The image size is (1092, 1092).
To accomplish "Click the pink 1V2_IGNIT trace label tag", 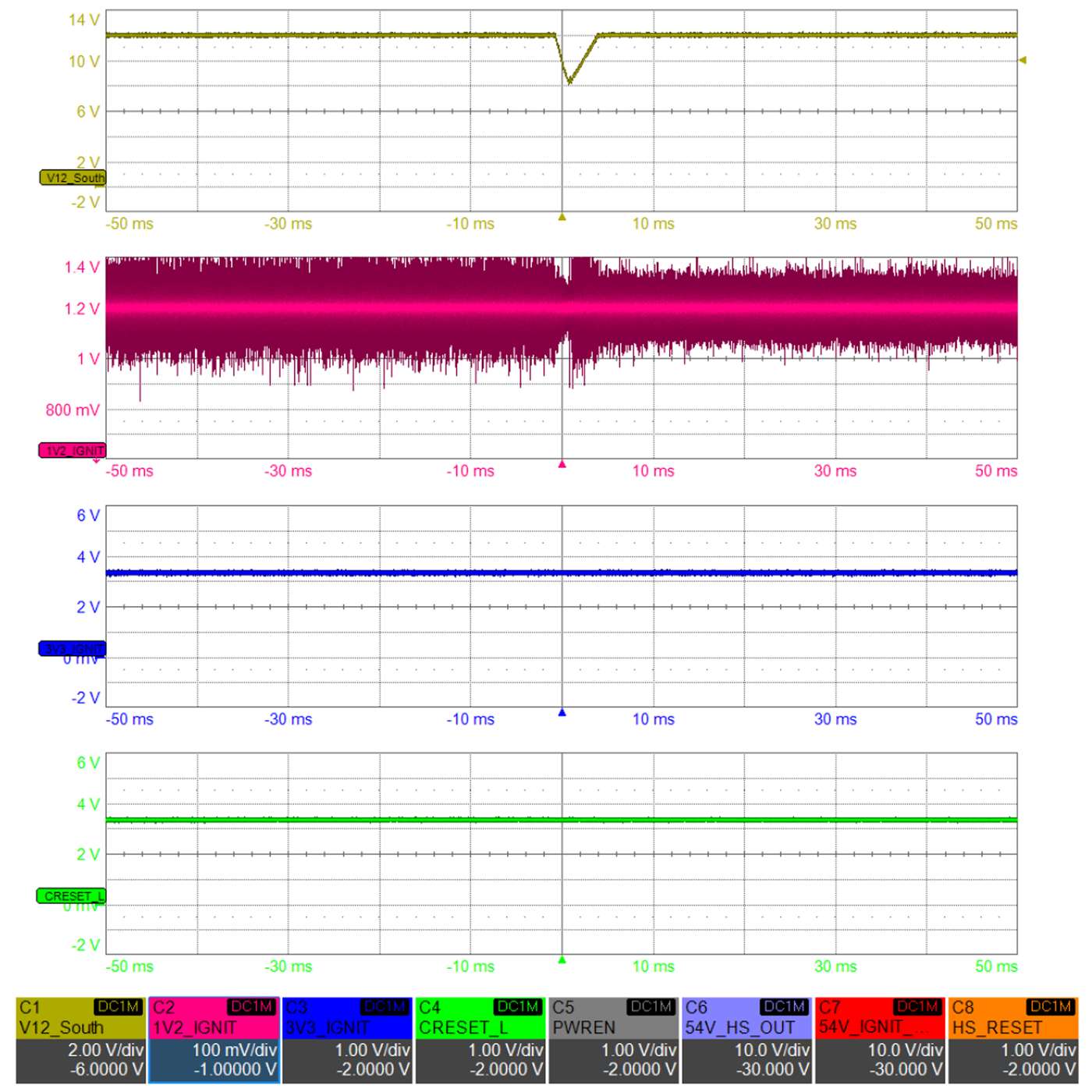I will click(x=73, y=451).
